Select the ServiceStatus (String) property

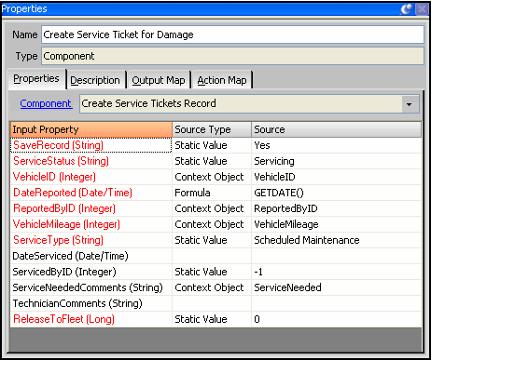(x=91, y=161)
